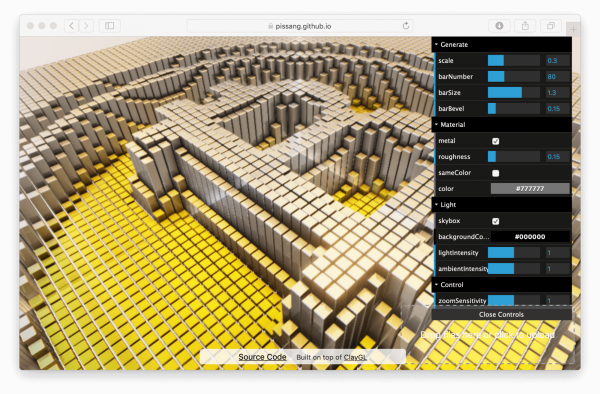600x394 pixels.
Task: Toggle the metal checkbox
Action: (496, 141)
